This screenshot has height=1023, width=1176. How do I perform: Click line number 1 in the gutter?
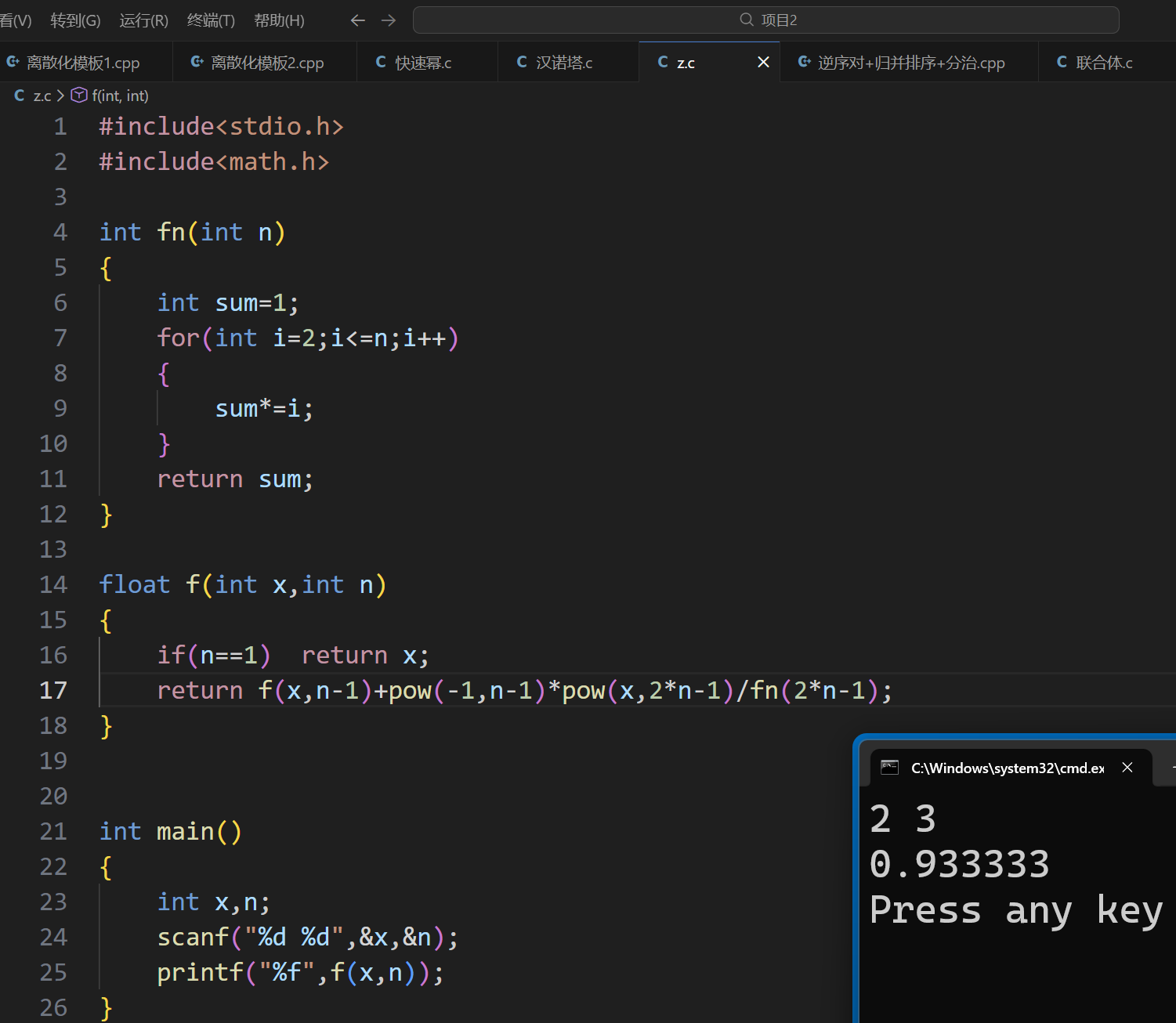click(x=60, y=126)
